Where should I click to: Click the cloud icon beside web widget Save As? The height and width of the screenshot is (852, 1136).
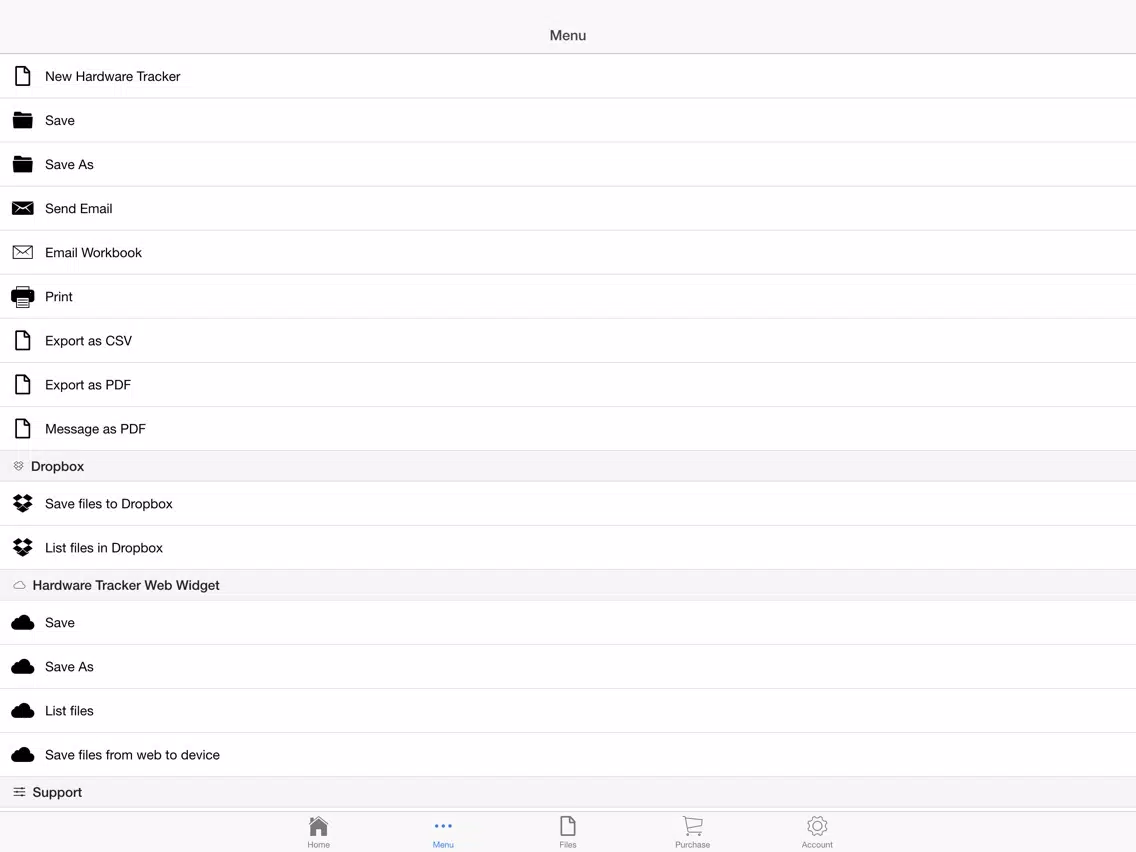tap(22, 667)
